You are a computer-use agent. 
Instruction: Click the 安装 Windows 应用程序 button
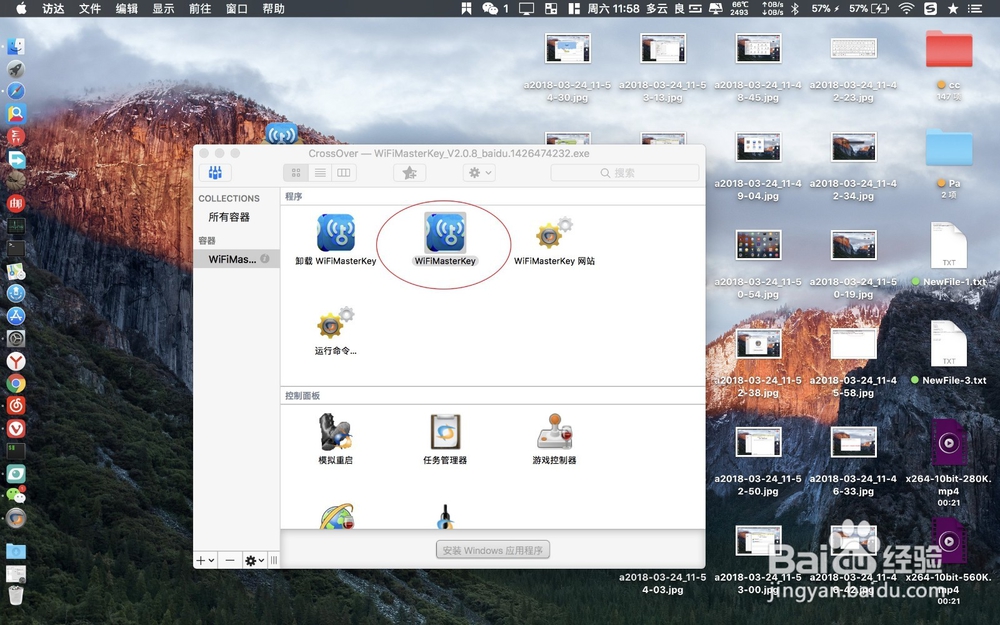tap(492, 550)
